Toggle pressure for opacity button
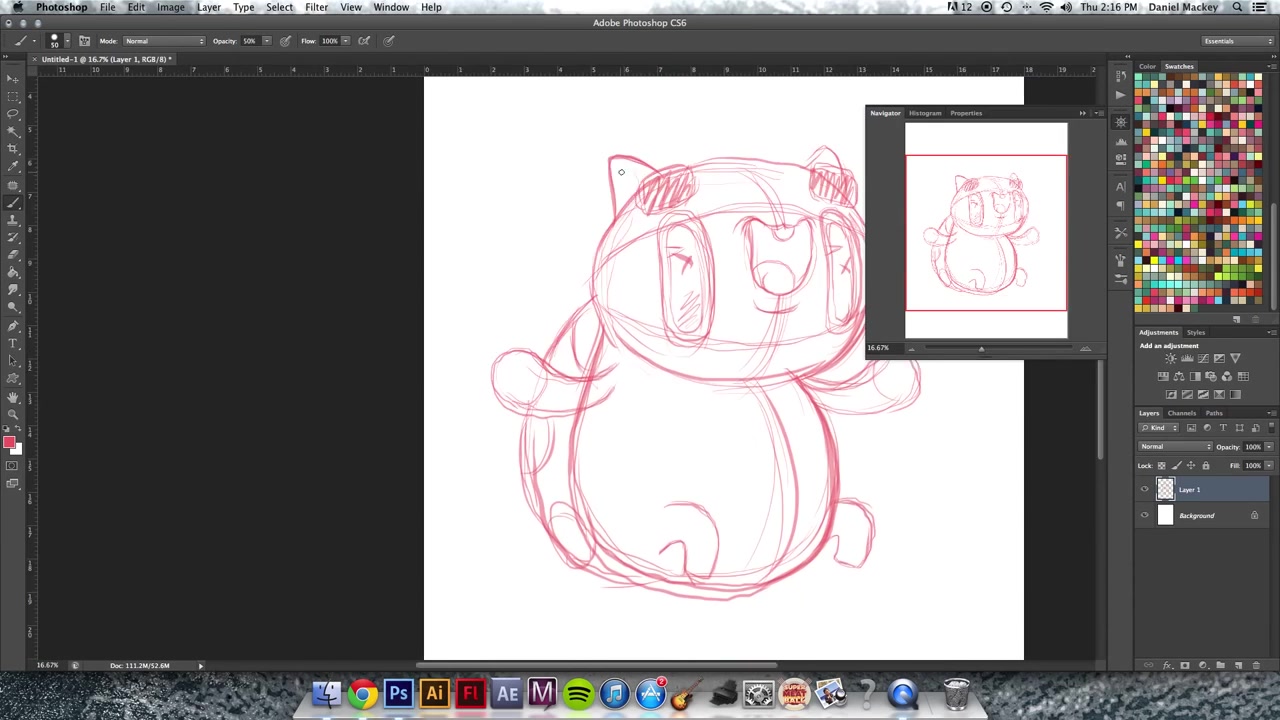Image resolution: width=1280 pixels, height=720 pixels. (x=285, y=41)
